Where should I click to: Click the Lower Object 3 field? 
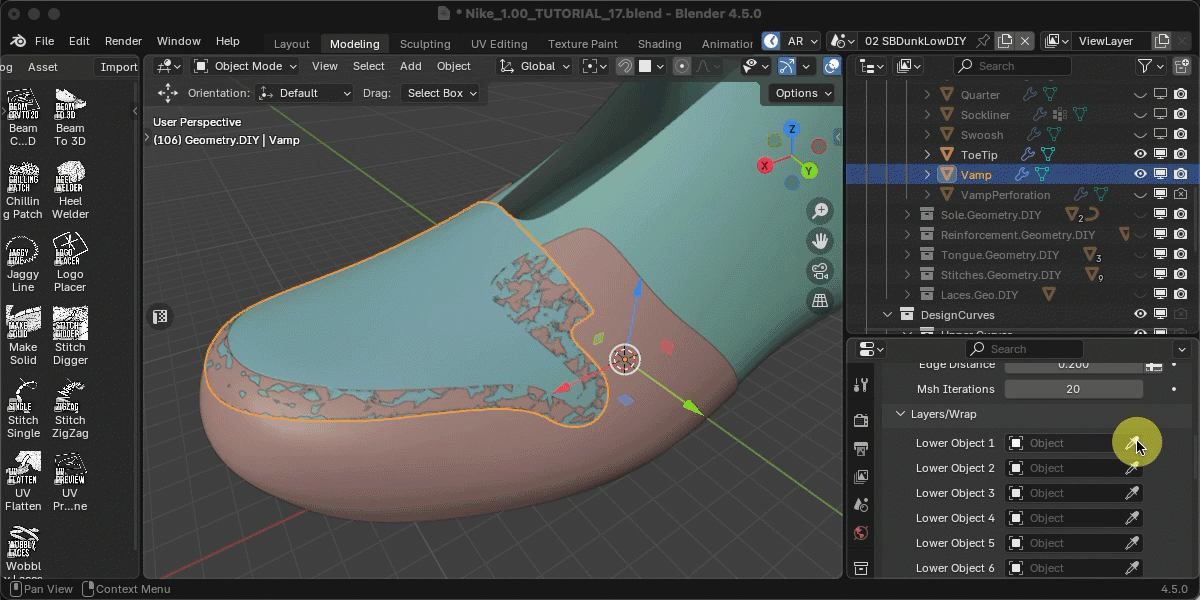tap(1064, 493)
